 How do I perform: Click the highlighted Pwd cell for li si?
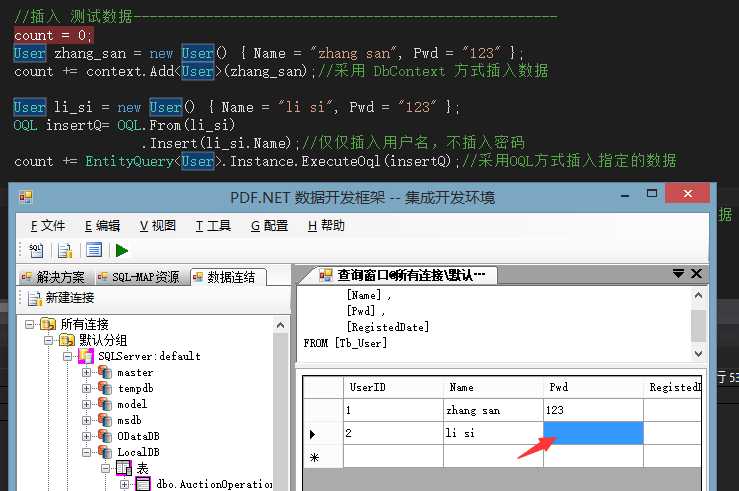coord(593,432)
